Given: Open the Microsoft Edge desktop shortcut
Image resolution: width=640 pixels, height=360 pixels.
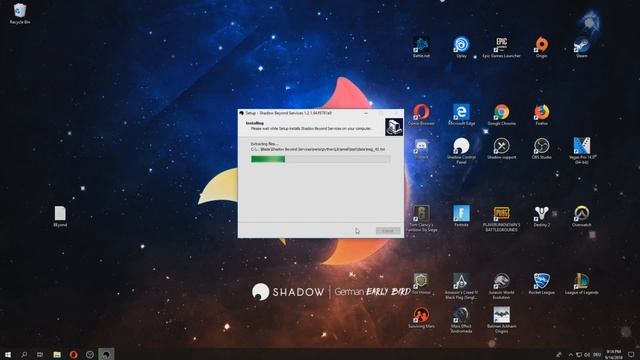Looking at the screenshot, I should click(x=461, y=115).
